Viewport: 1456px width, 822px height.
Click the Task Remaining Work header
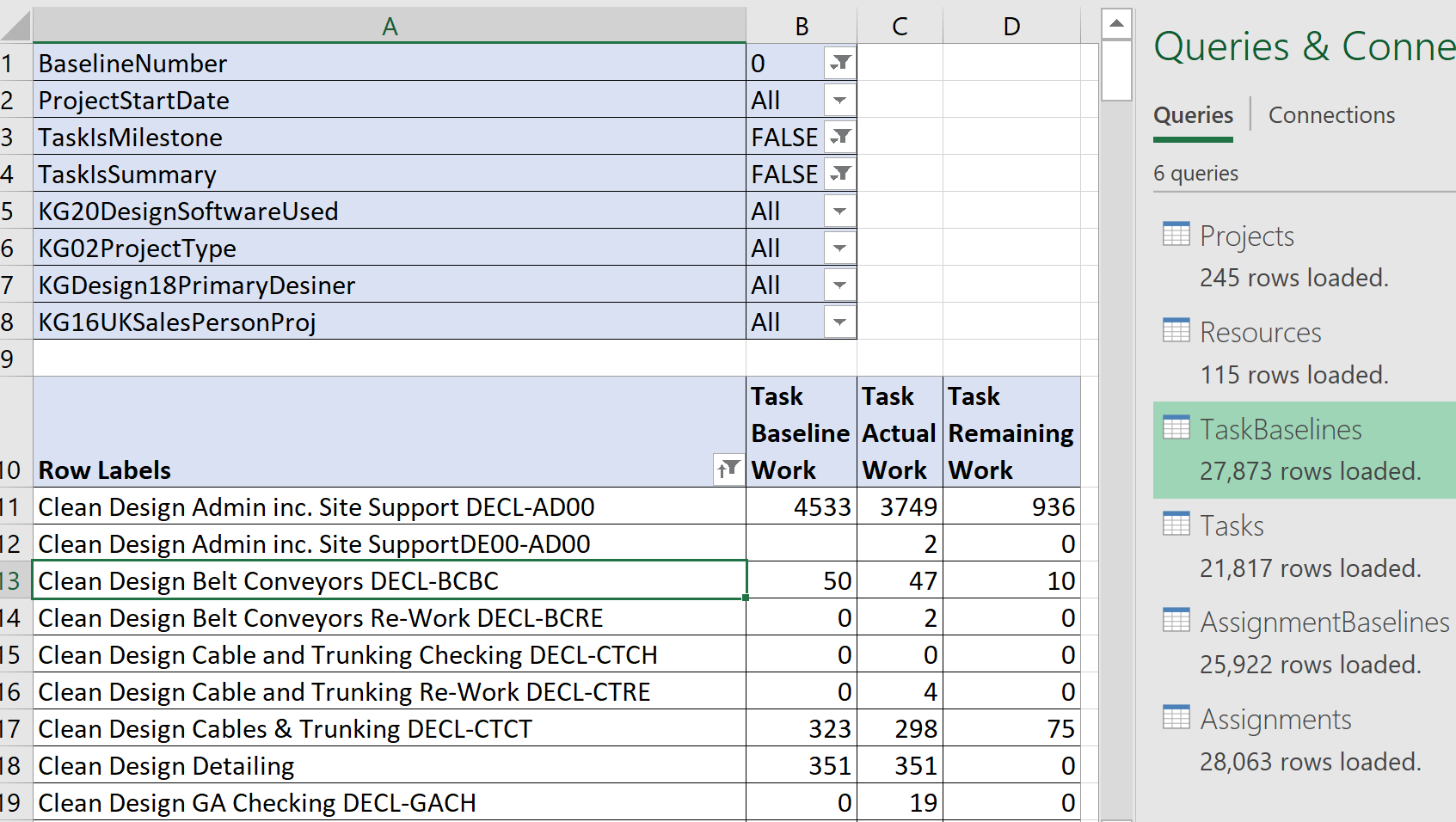coord(1011,432)
